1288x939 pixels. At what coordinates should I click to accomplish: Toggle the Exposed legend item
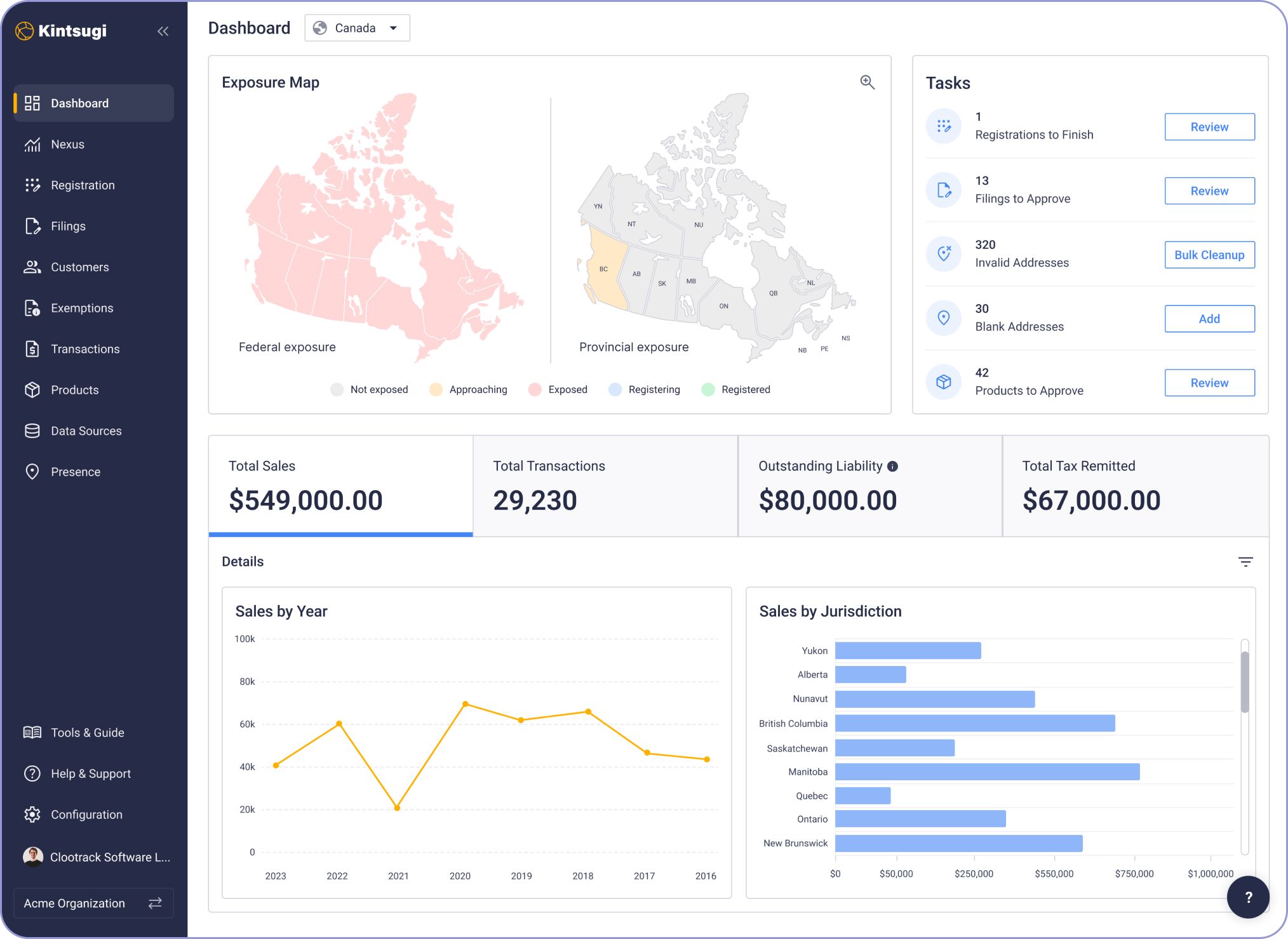click(x=558, y=390)
